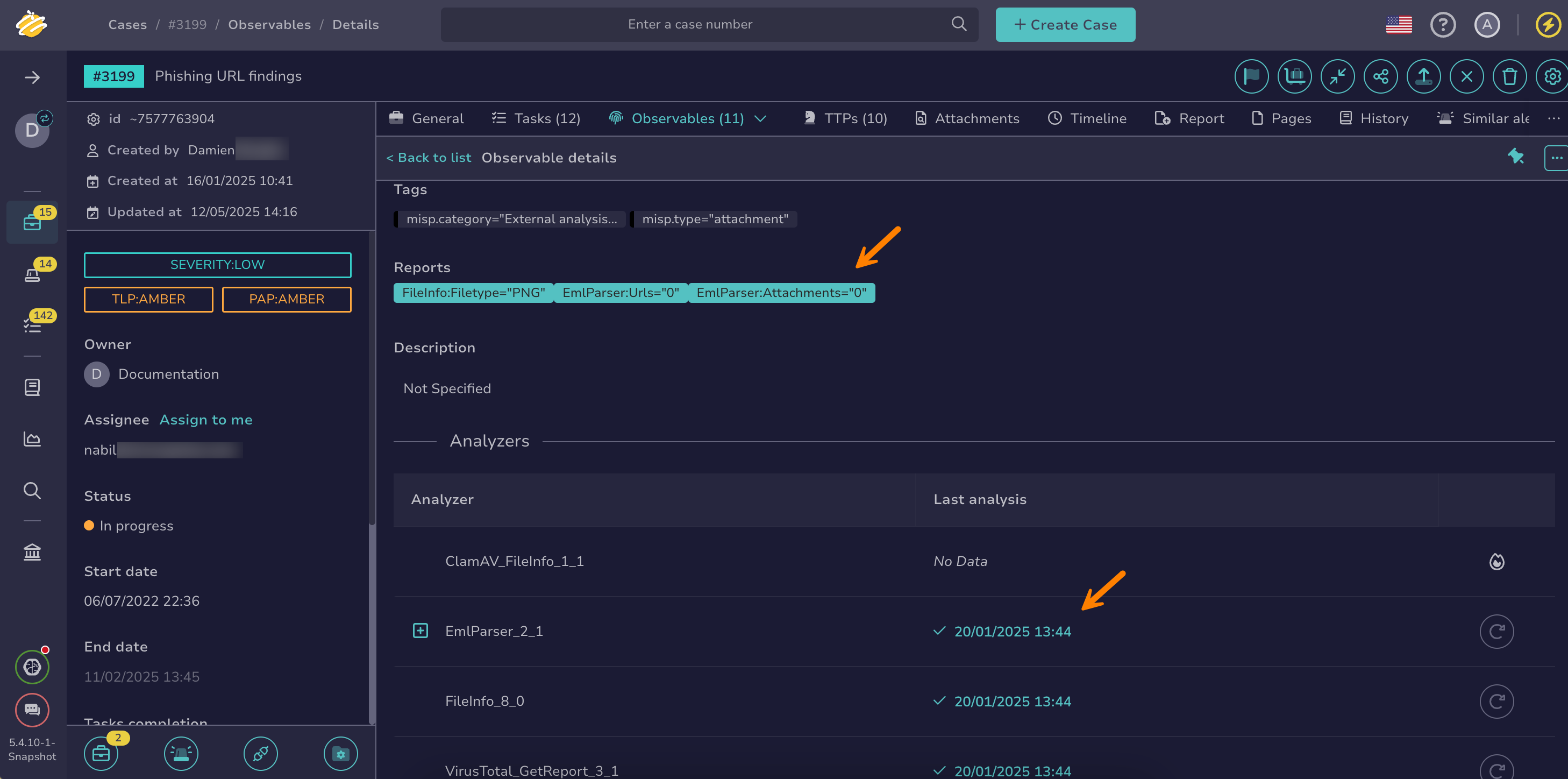Switch to Pages tab
The image size is (1568, 779).
click(x=1281, y=118)
